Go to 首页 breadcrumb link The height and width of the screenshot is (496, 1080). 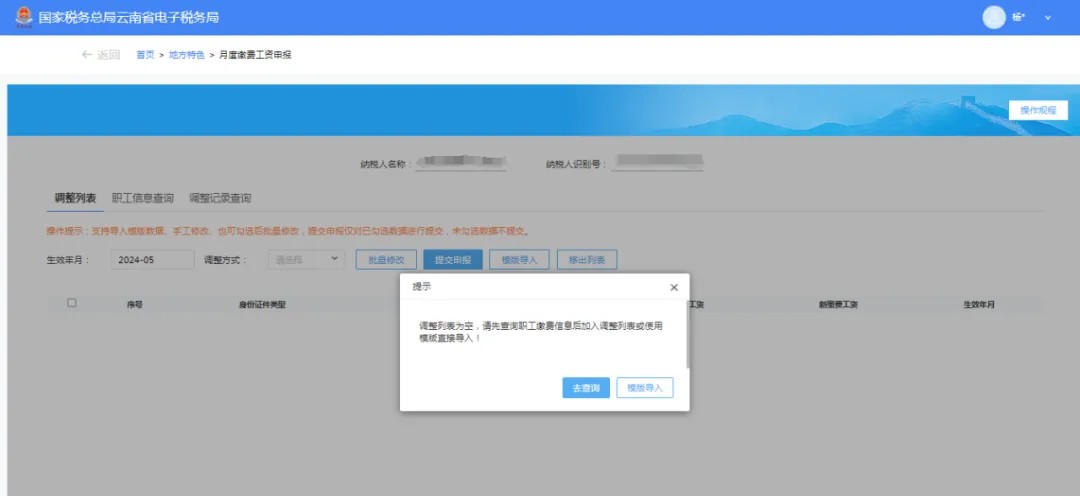145,55
